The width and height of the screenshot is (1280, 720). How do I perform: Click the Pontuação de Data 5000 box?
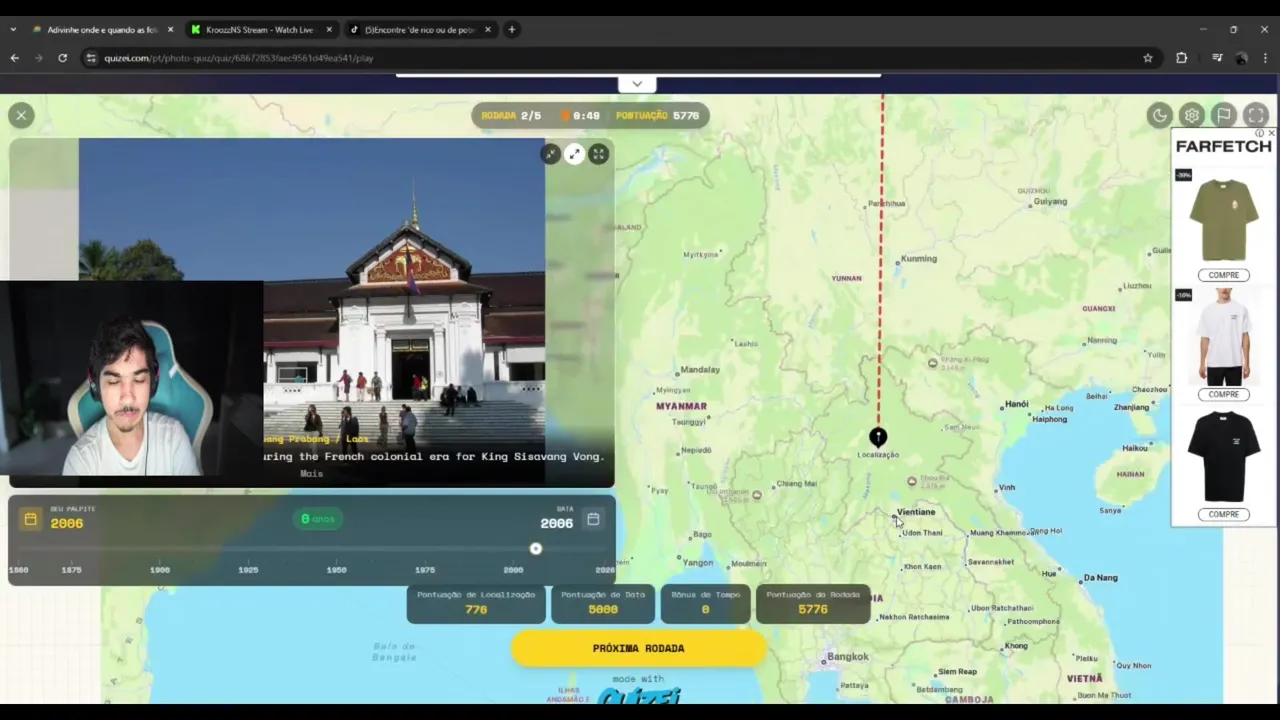click(x=603, y=603)
